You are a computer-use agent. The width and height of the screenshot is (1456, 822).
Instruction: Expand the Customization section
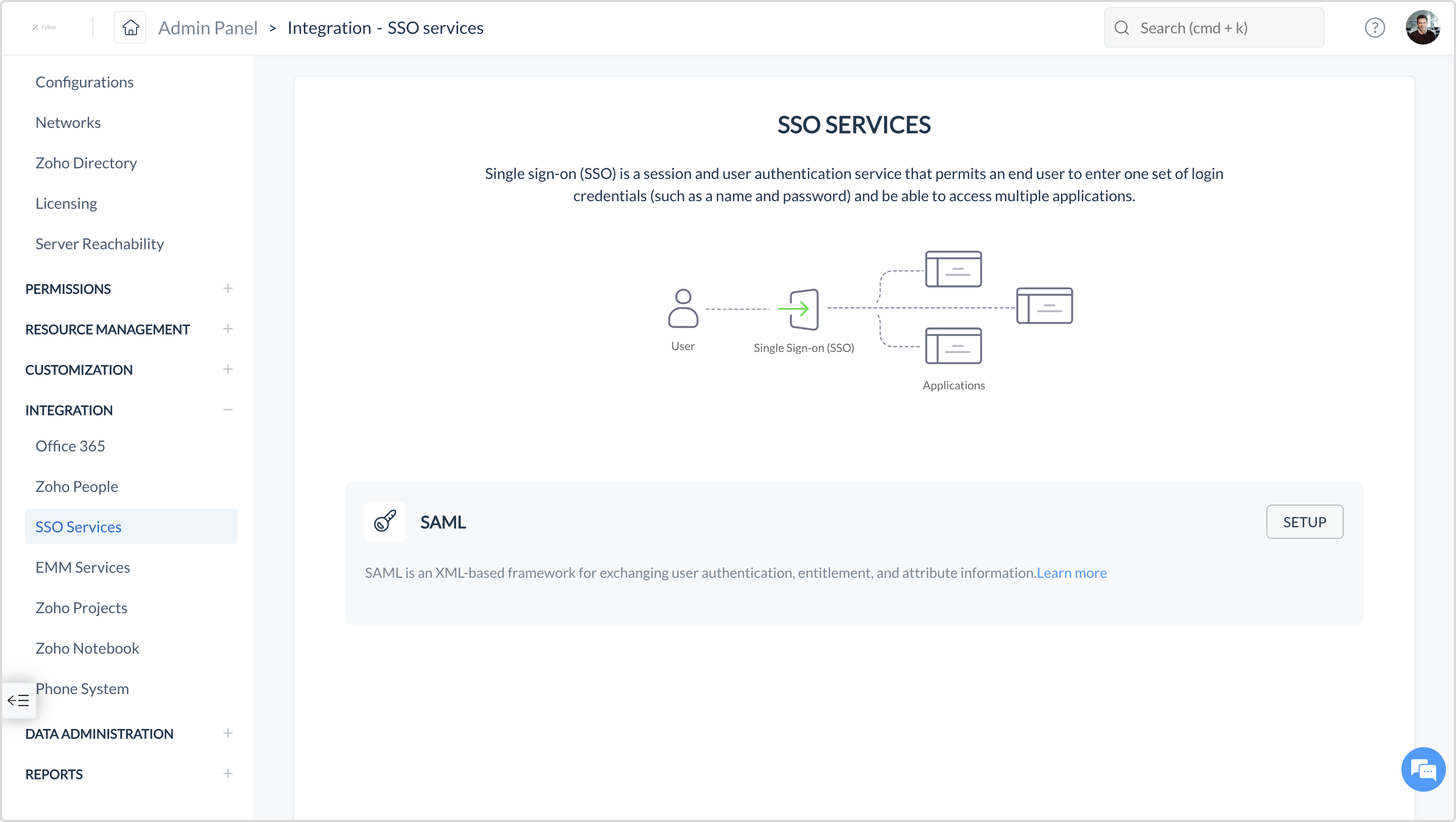pyautogui.click(x=228, y=369)
